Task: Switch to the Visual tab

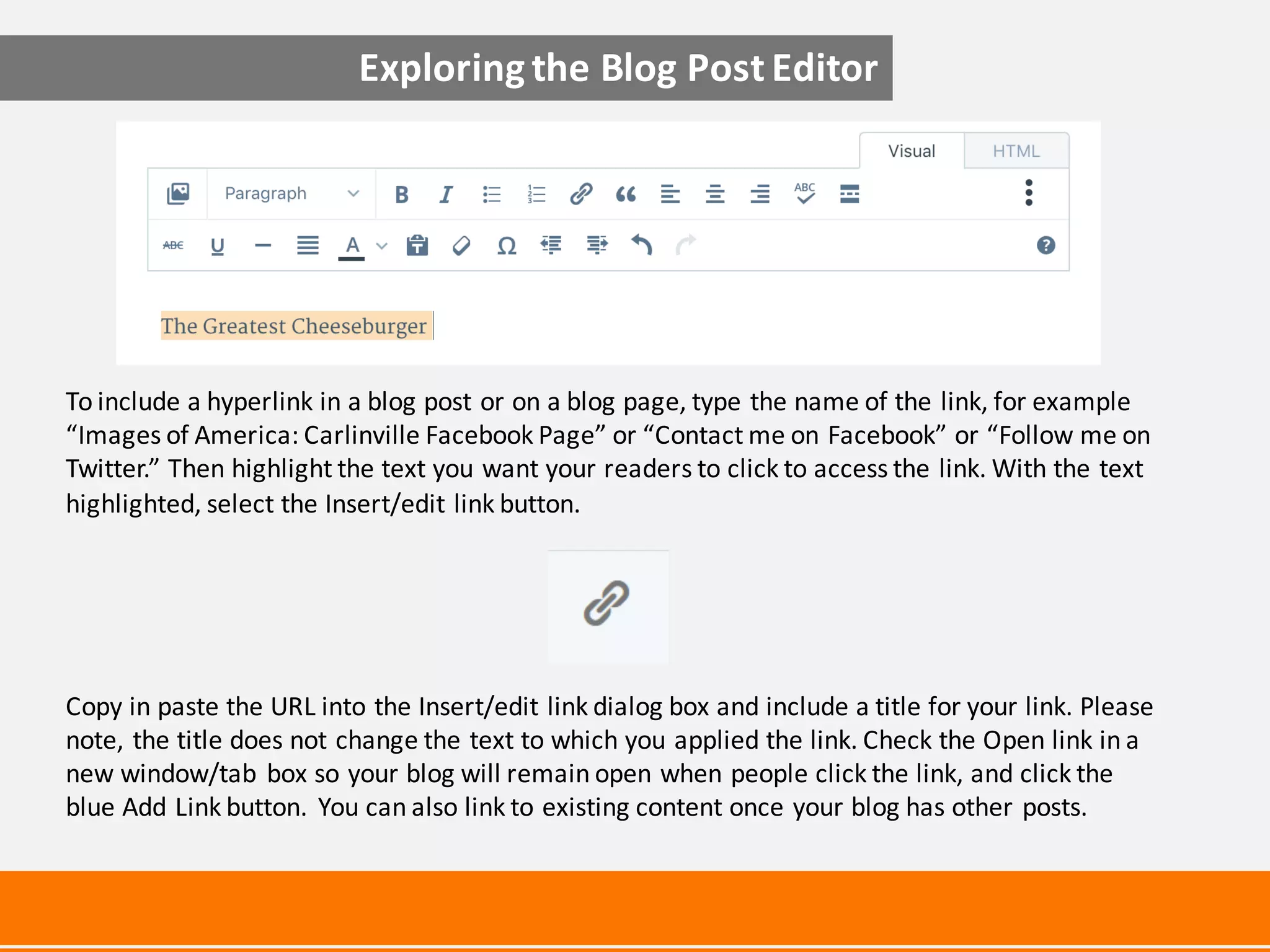Action: pos(912,151)
